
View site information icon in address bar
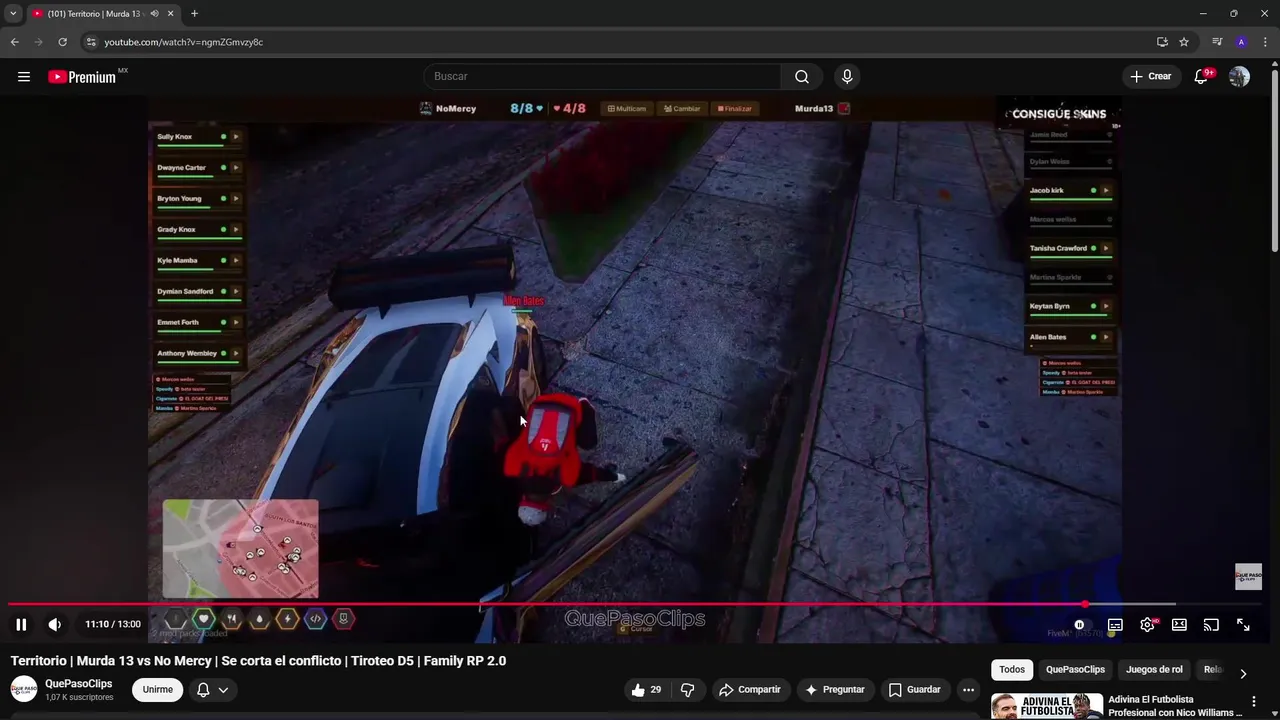(91, 42)
